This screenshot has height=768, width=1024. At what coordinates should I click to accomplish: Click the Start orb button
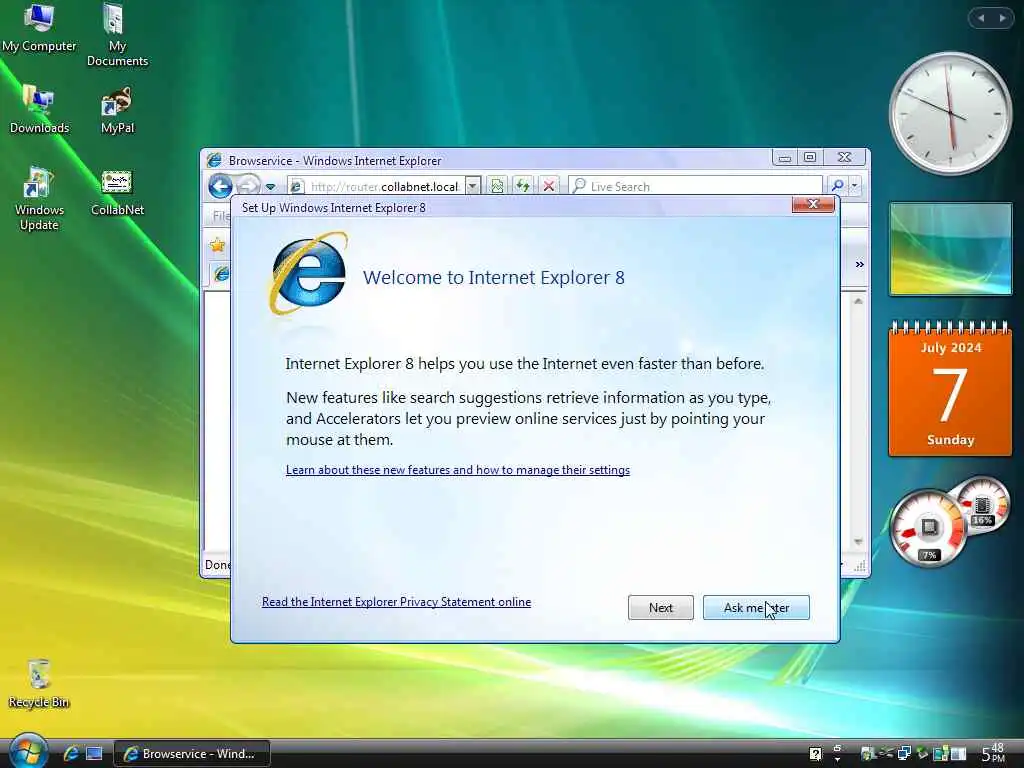tap(27, 752)
